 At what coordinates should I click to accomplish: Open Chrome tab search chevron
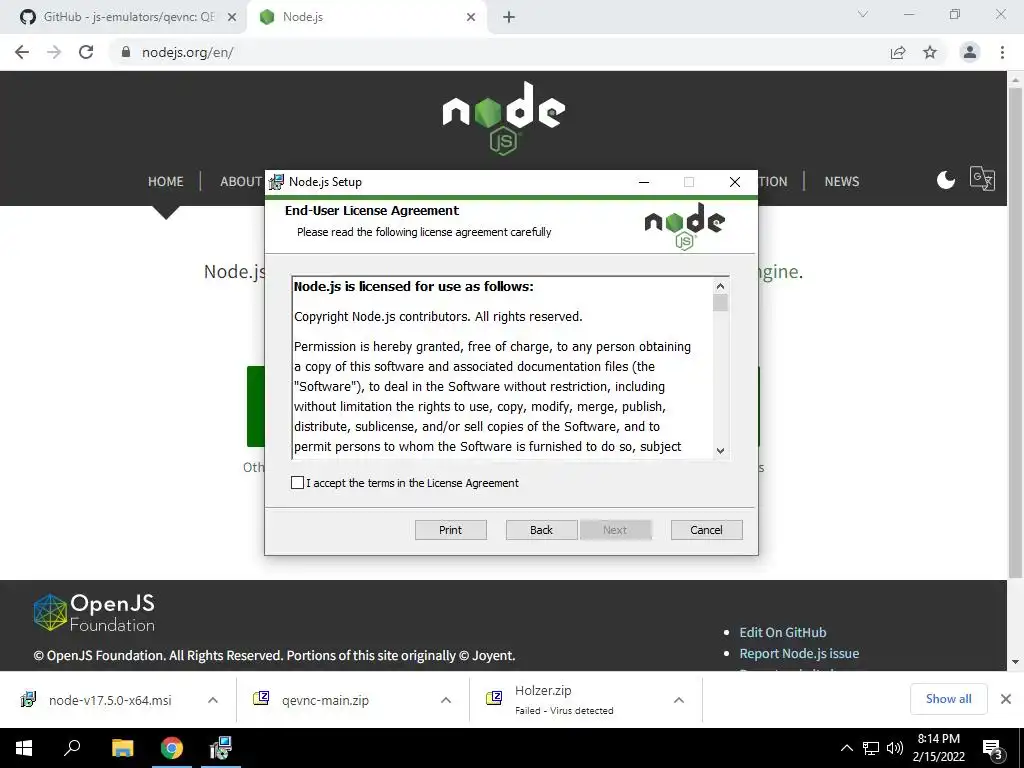point(863,14)
